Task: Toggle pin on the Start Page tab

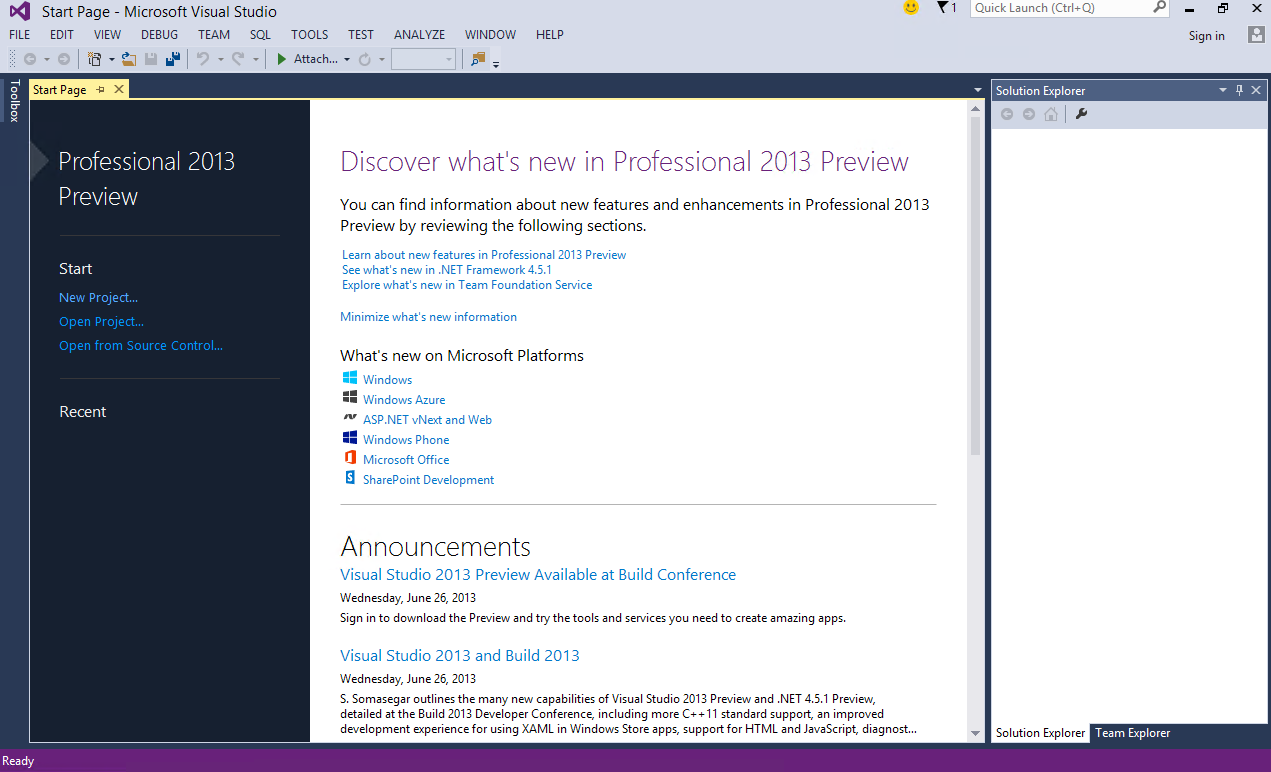Action: coord(100,89)
